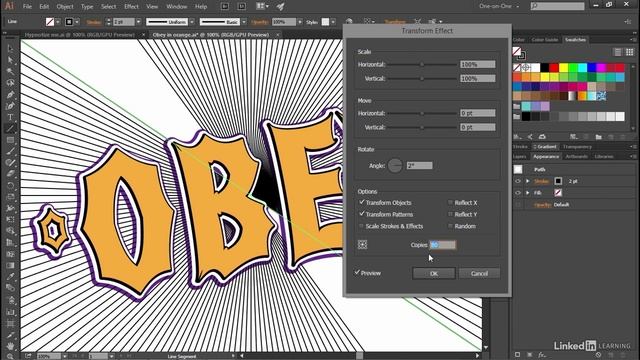Click Cancel in Transform Effect dialog
The image size is (640, 360).
[479, 273]
